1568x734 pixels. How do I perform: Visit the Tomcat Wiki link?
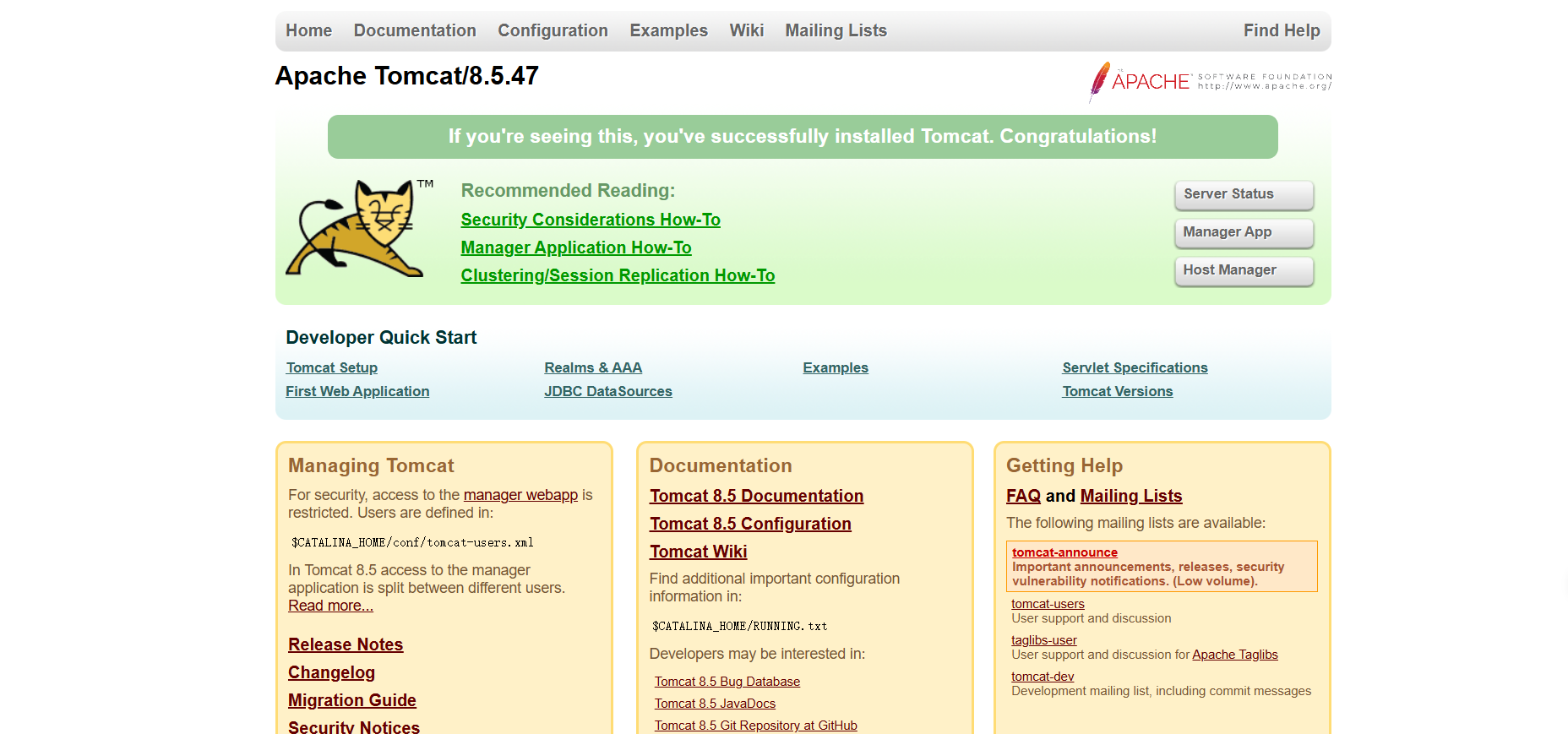point(698,552)
